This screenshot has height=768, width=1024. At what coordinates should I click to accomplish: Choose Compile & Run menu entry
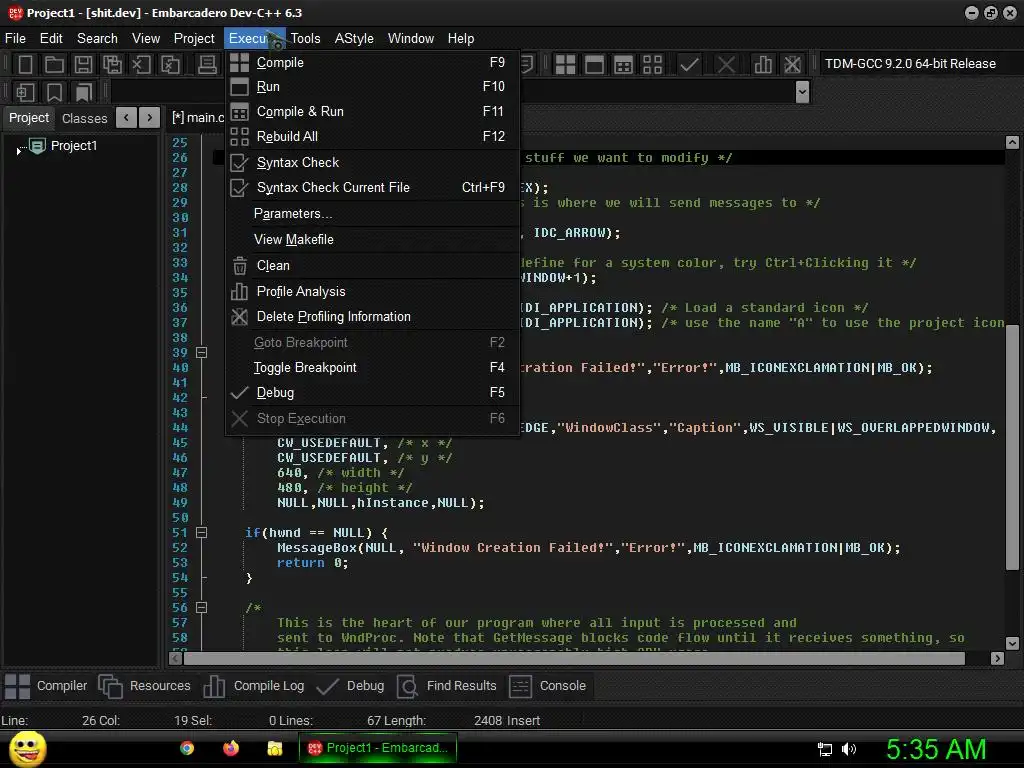(371, 111)
